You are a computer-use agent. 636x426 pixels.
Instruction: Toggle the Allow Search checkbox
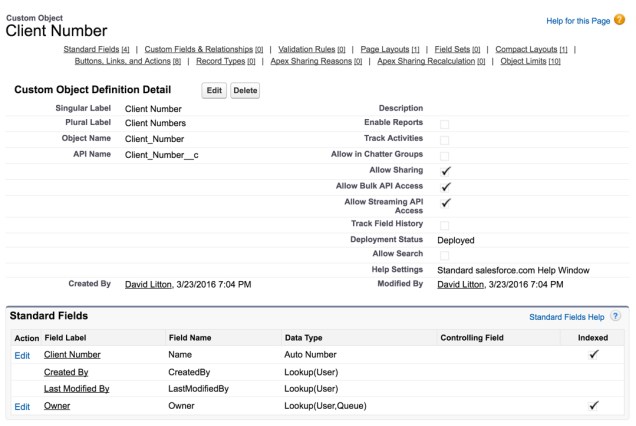click(x=445, y=256)
